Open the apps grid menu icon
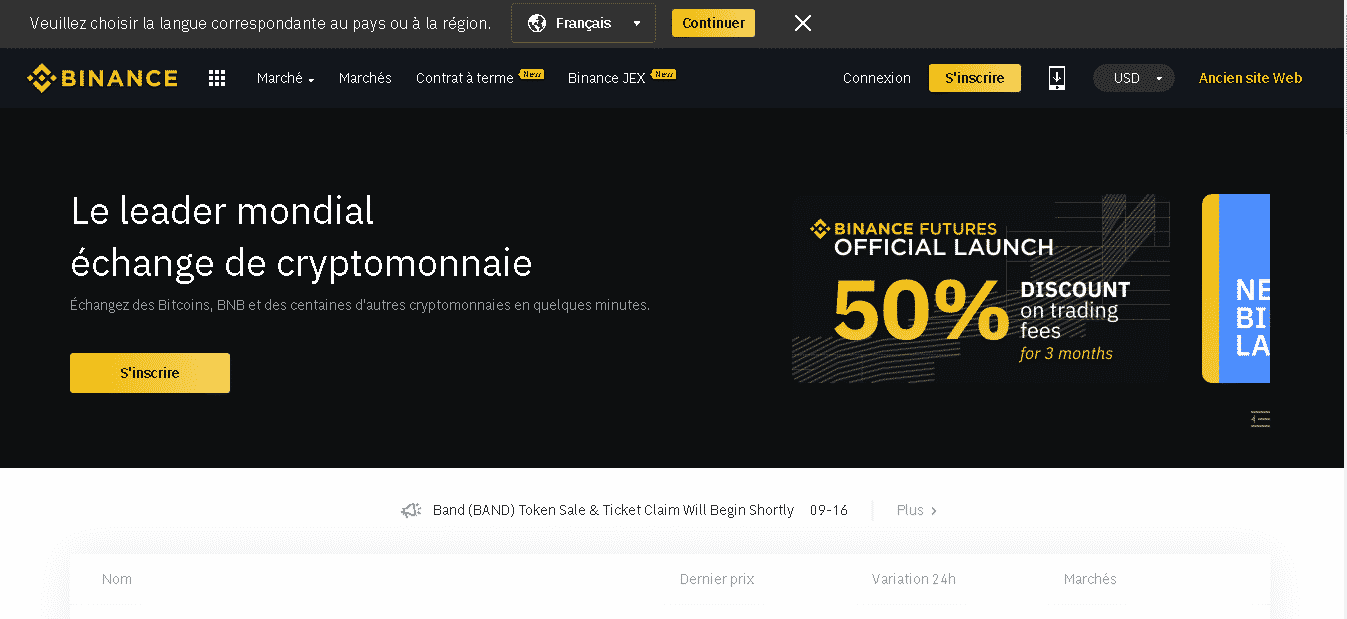Image resolution: width=1347 pixels, height=619 pixels. tap(217, 78)
